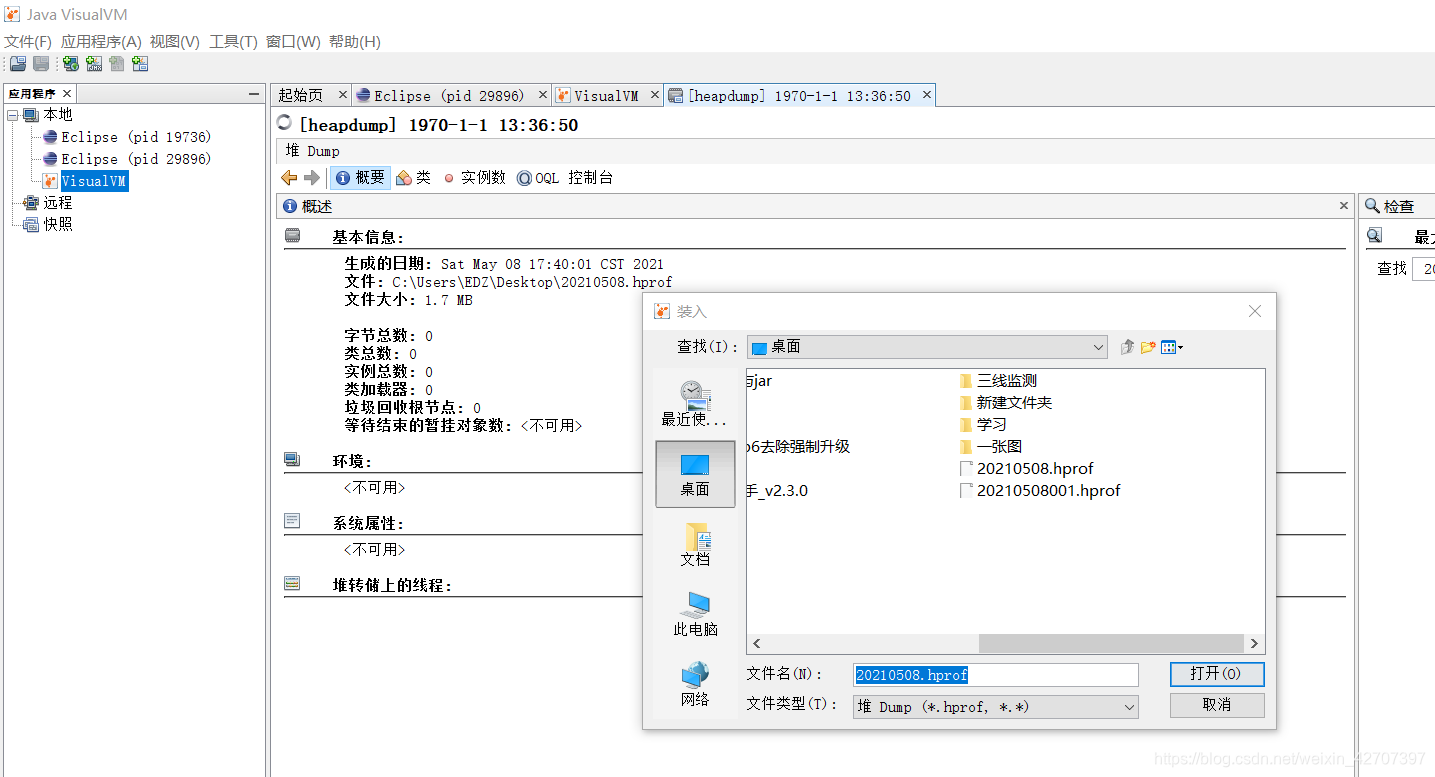Viewport: 1435px width, 777px height.
Task: Open the 工具(T) menu
Action: (x=233, y=42)
